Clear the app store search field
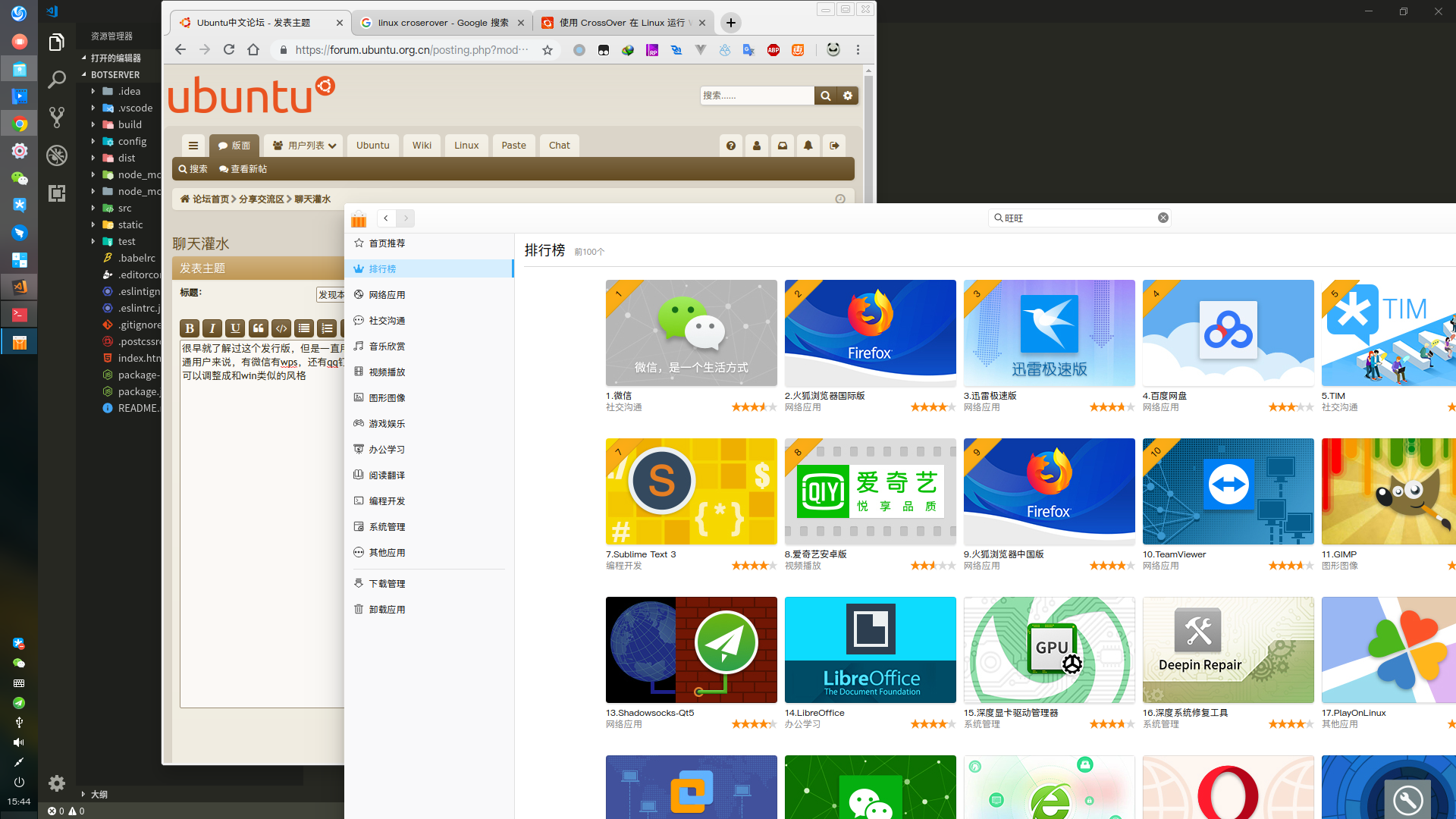1456x819 pixels. [x=1163, y=218]
